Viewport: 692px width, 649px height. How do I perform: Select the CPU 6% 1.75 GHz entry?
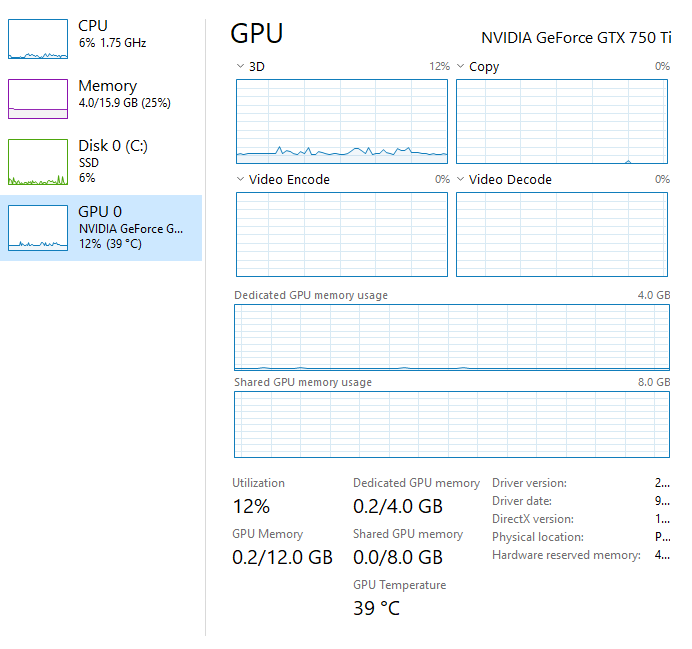point(113,34)
